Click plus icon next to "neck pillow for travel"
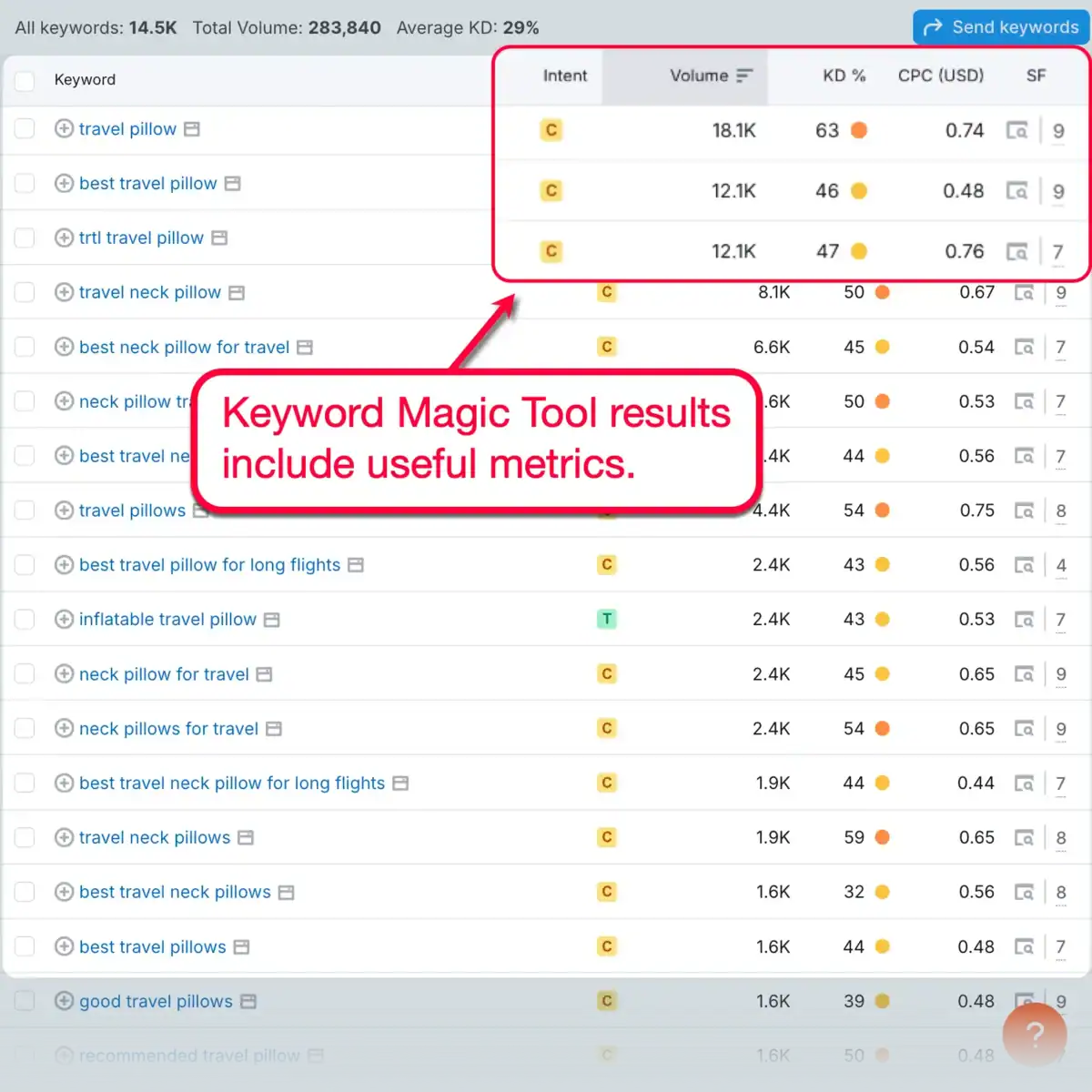The height and width of the screenshot is (1092, 1092). [x=64, y=674]
